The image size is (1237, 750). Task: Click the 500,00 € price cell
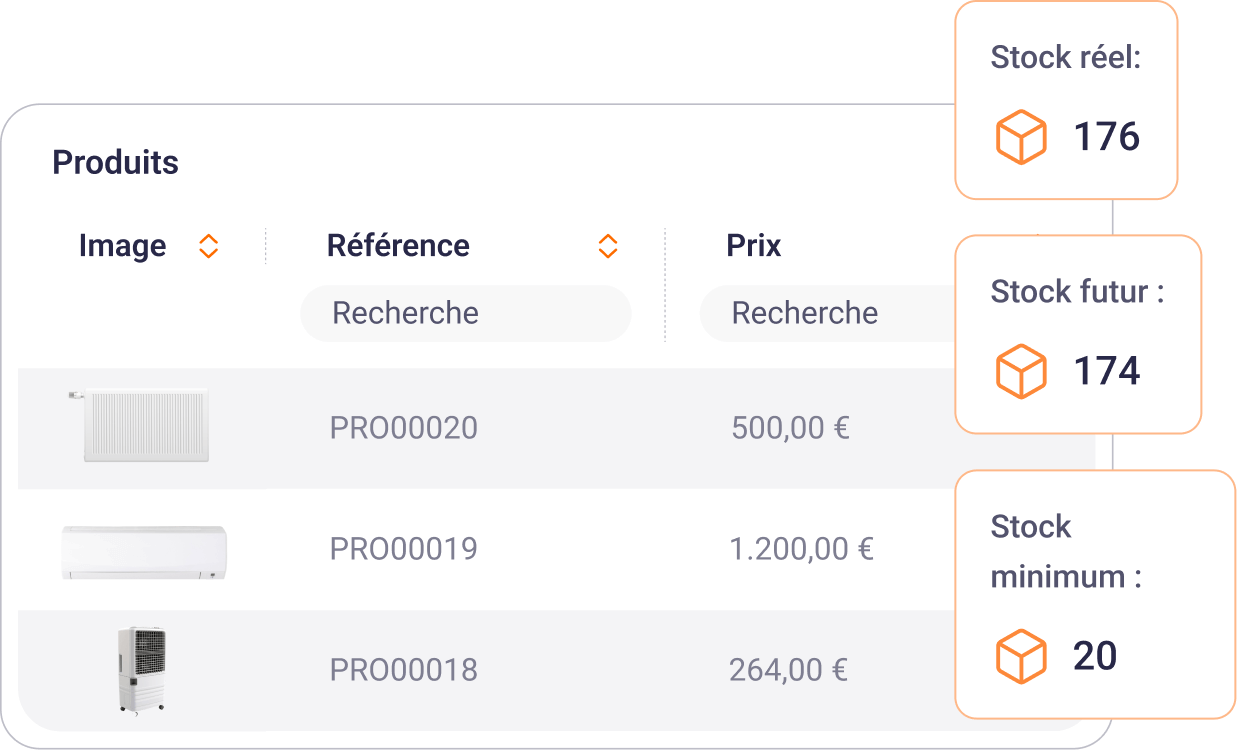pos(790,428)
